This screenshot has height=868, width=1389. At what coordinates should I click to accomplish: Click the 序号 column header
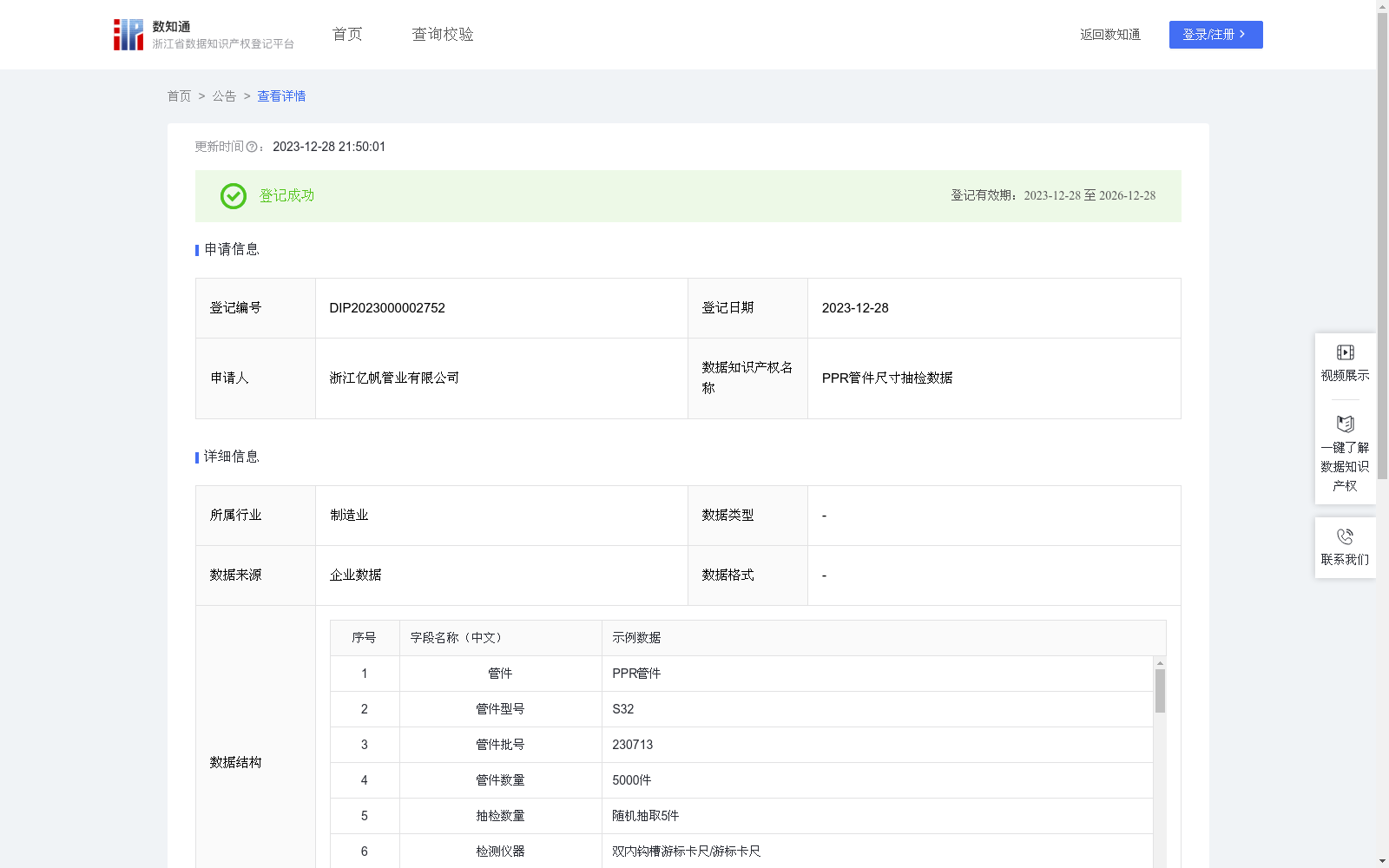point(364,638)
